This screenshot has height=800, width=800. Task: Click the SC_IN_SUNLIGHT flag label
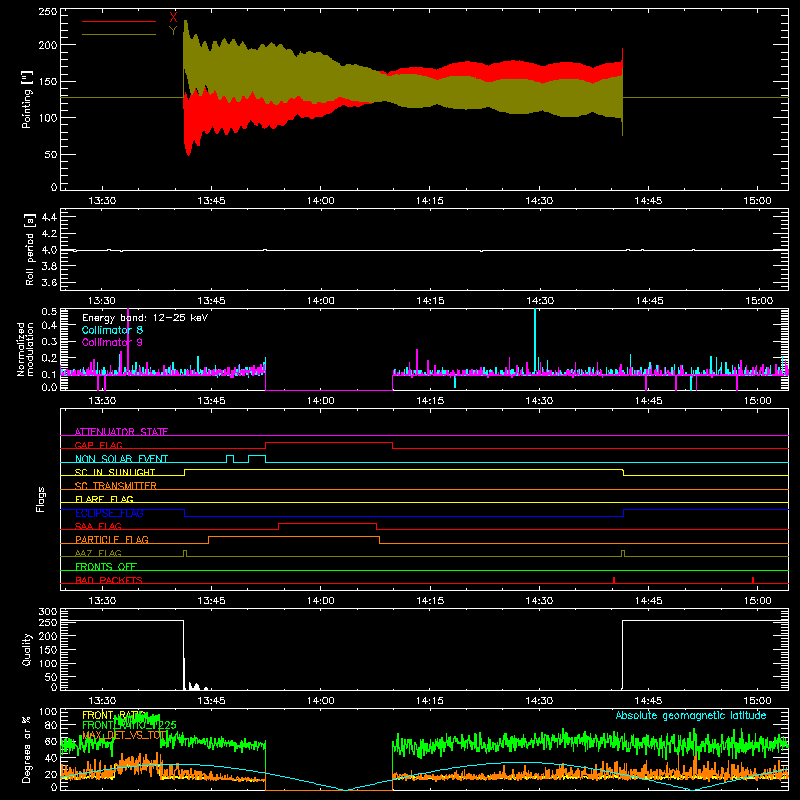(115, 472)
